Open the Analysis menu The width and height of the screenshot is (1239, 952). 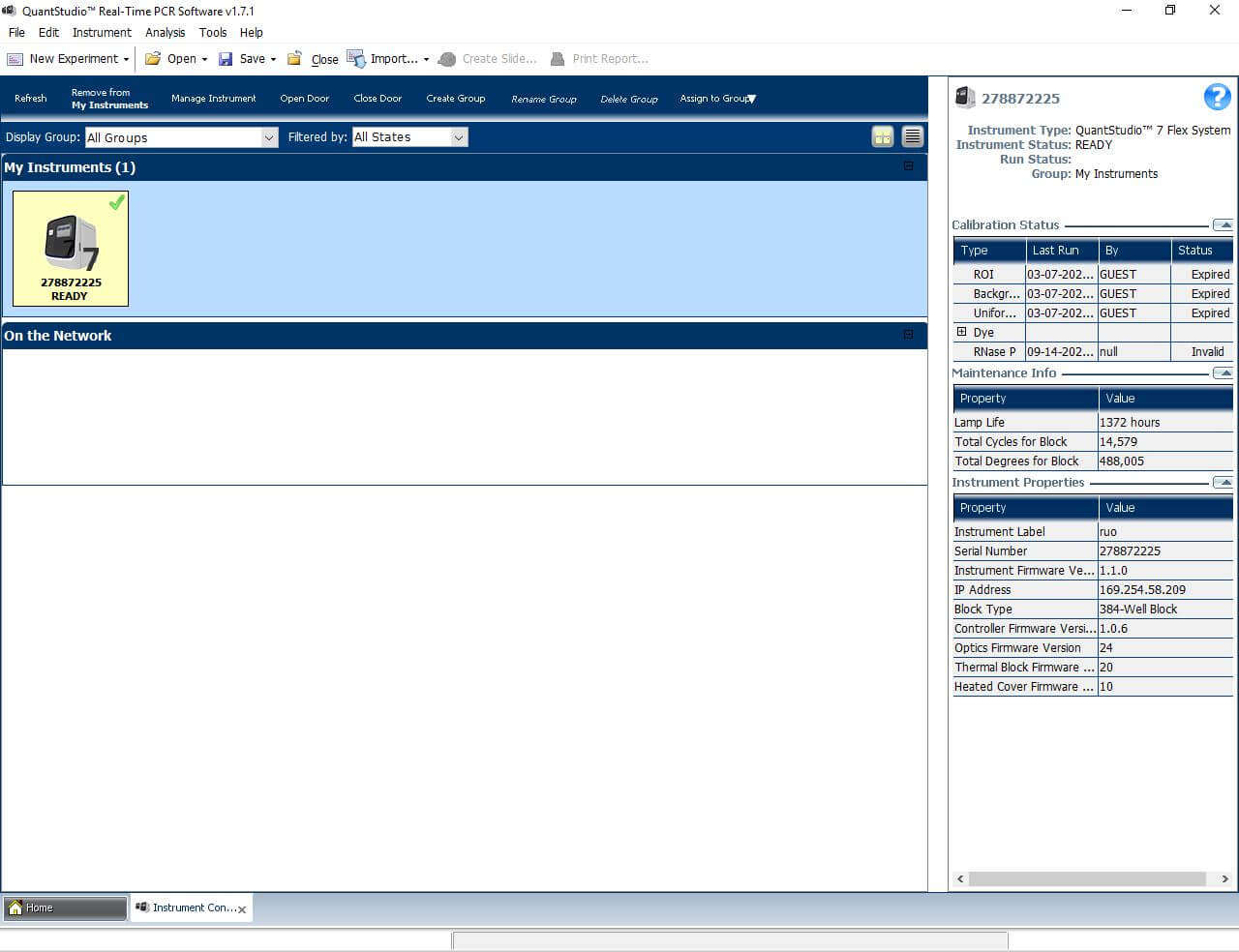click(x=165, y=32)
